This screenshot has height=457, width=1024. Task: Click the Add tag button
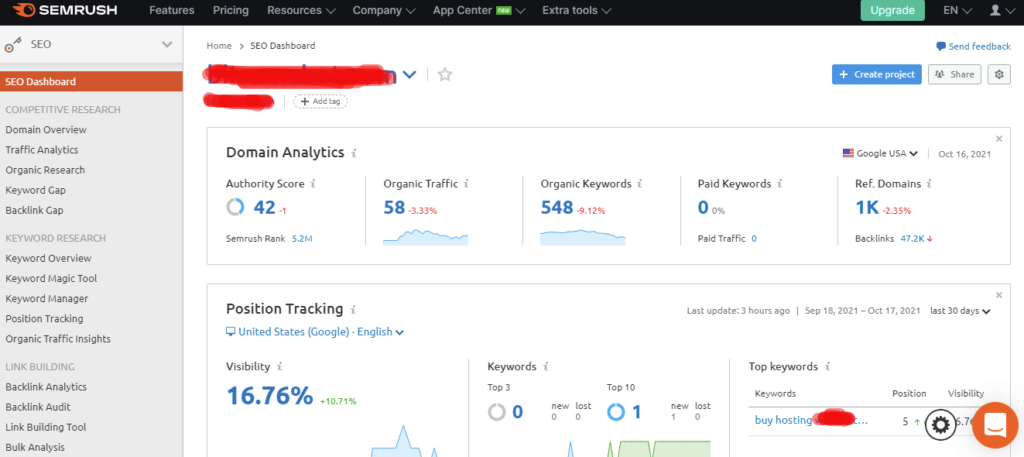320,101
